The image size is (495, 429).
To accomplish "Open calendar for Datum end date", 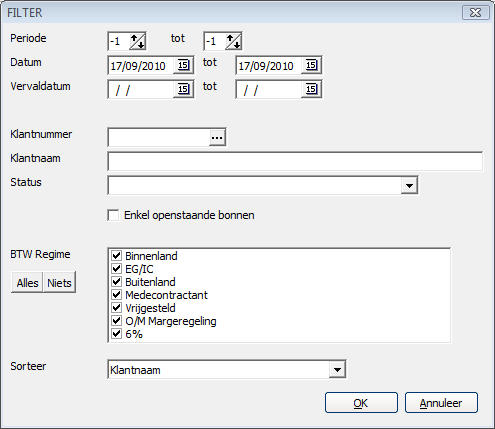I will [x=311, y=65].
